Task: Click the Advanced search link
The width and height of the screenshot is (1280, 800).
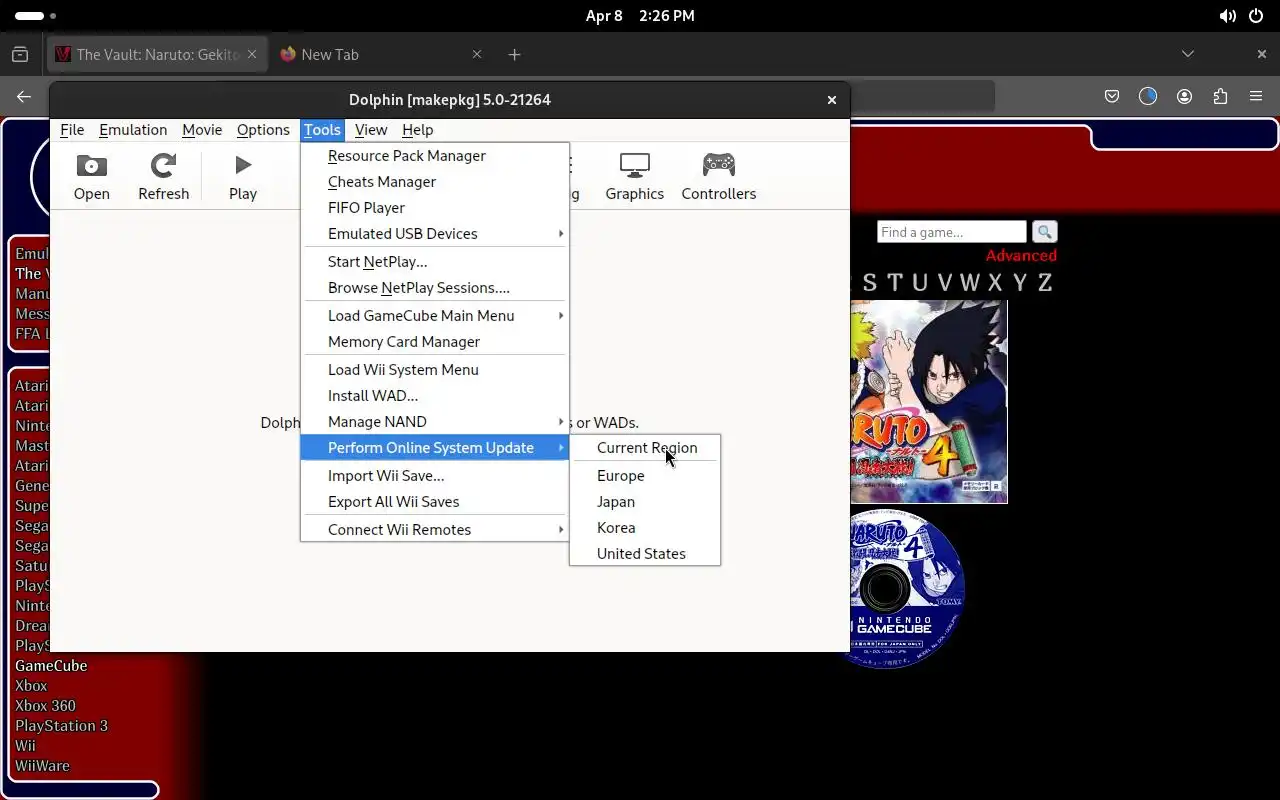Action: pos(1021,256)
